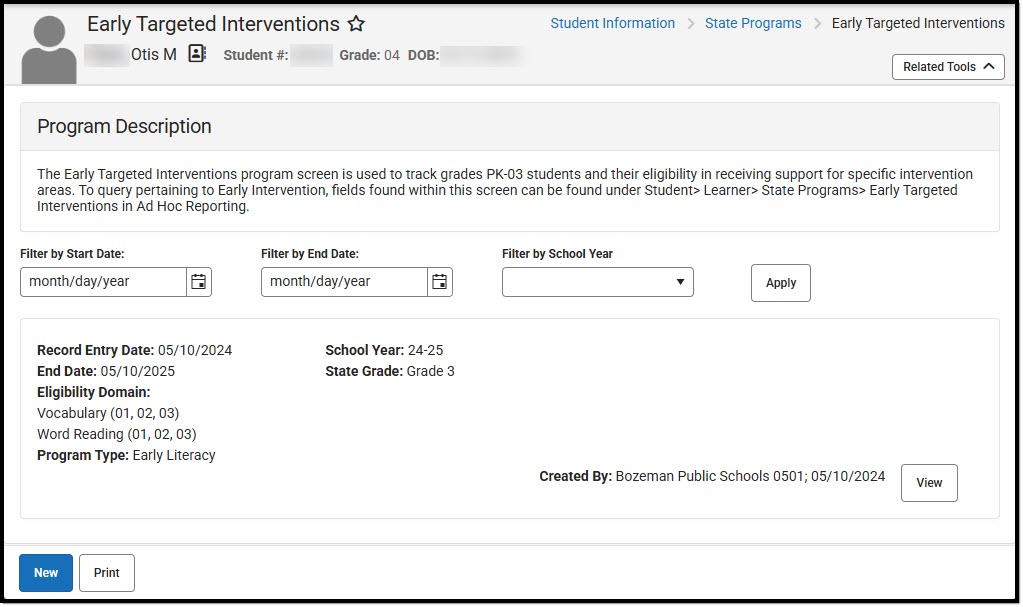Open the Filter by School Year dropdown

click(x=597, y=282)
